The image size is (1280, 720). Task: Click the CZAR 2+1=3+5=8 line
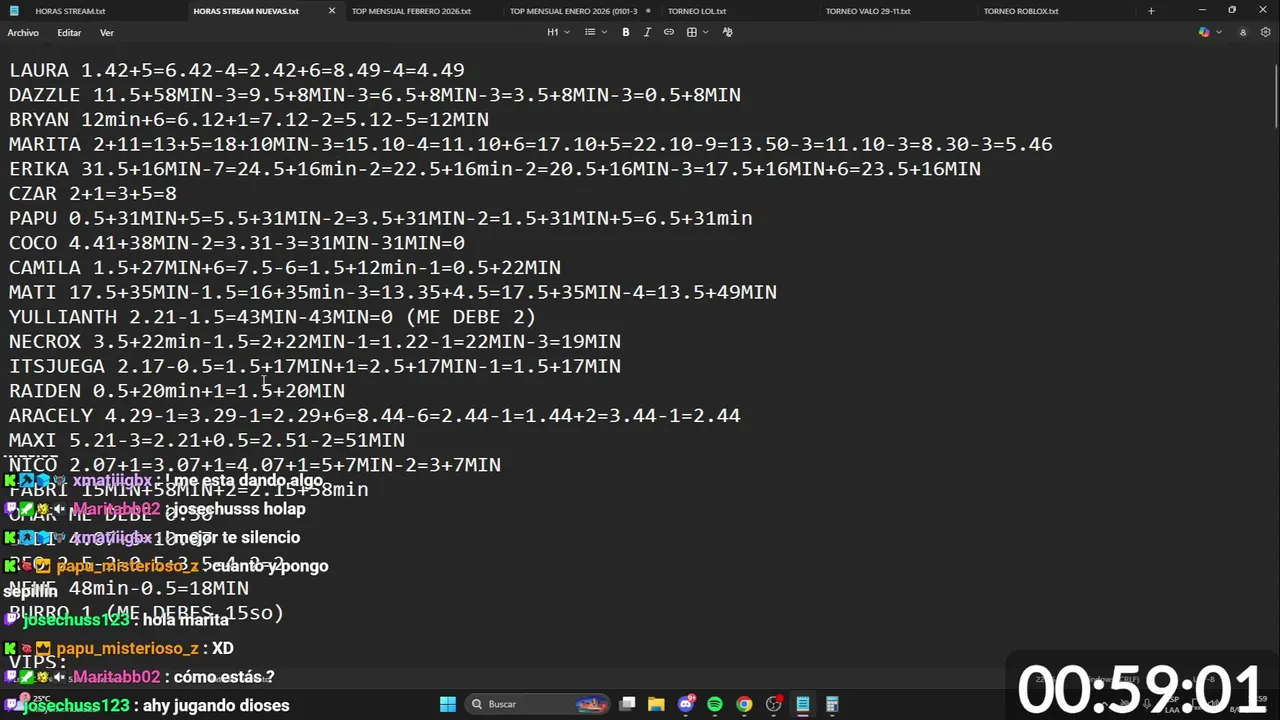point(93,194)
